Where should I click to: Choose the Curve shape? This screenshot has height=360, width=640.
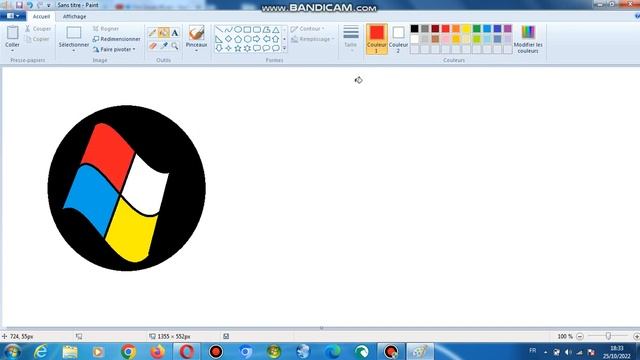(228, 30)
